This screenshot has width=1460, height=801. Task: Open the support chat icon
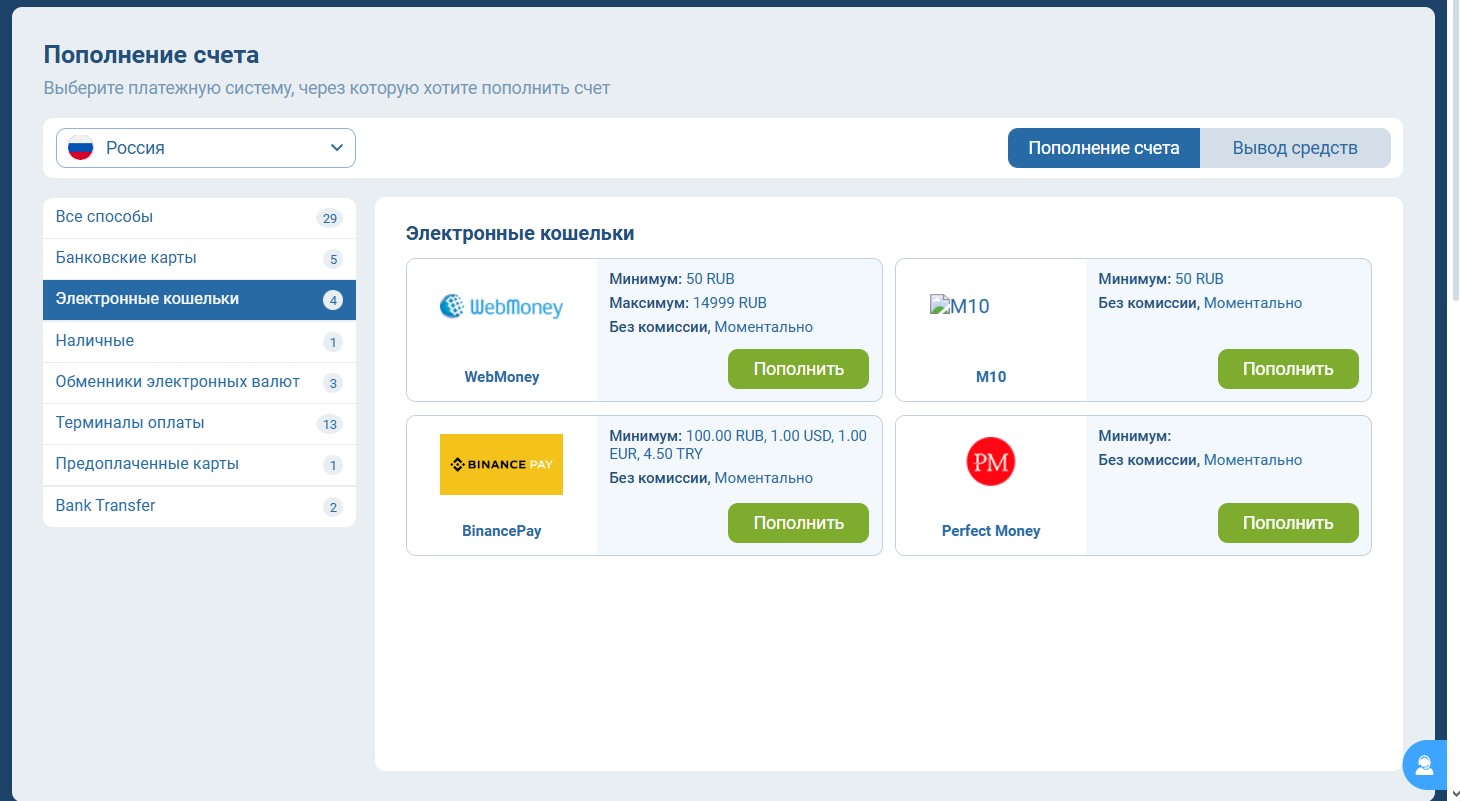coord(1425,766)
